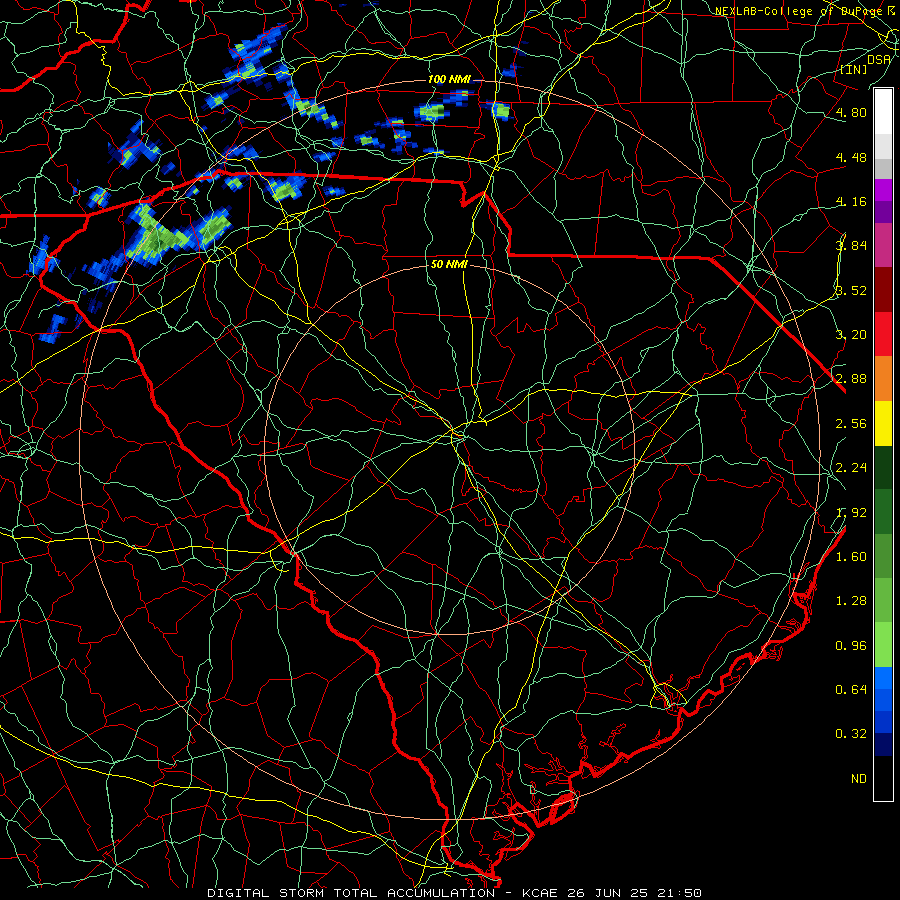900x900 pixels.
Task: Click the navy blue legend swatch
Action: 883,745
